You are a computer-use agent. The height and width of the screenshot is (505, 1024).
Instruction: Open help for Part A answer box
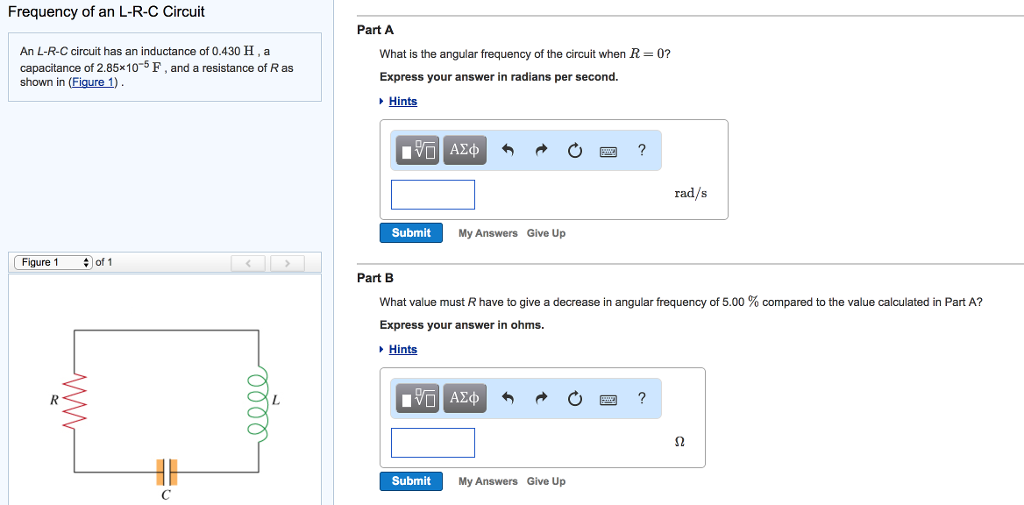coord(642,150)
